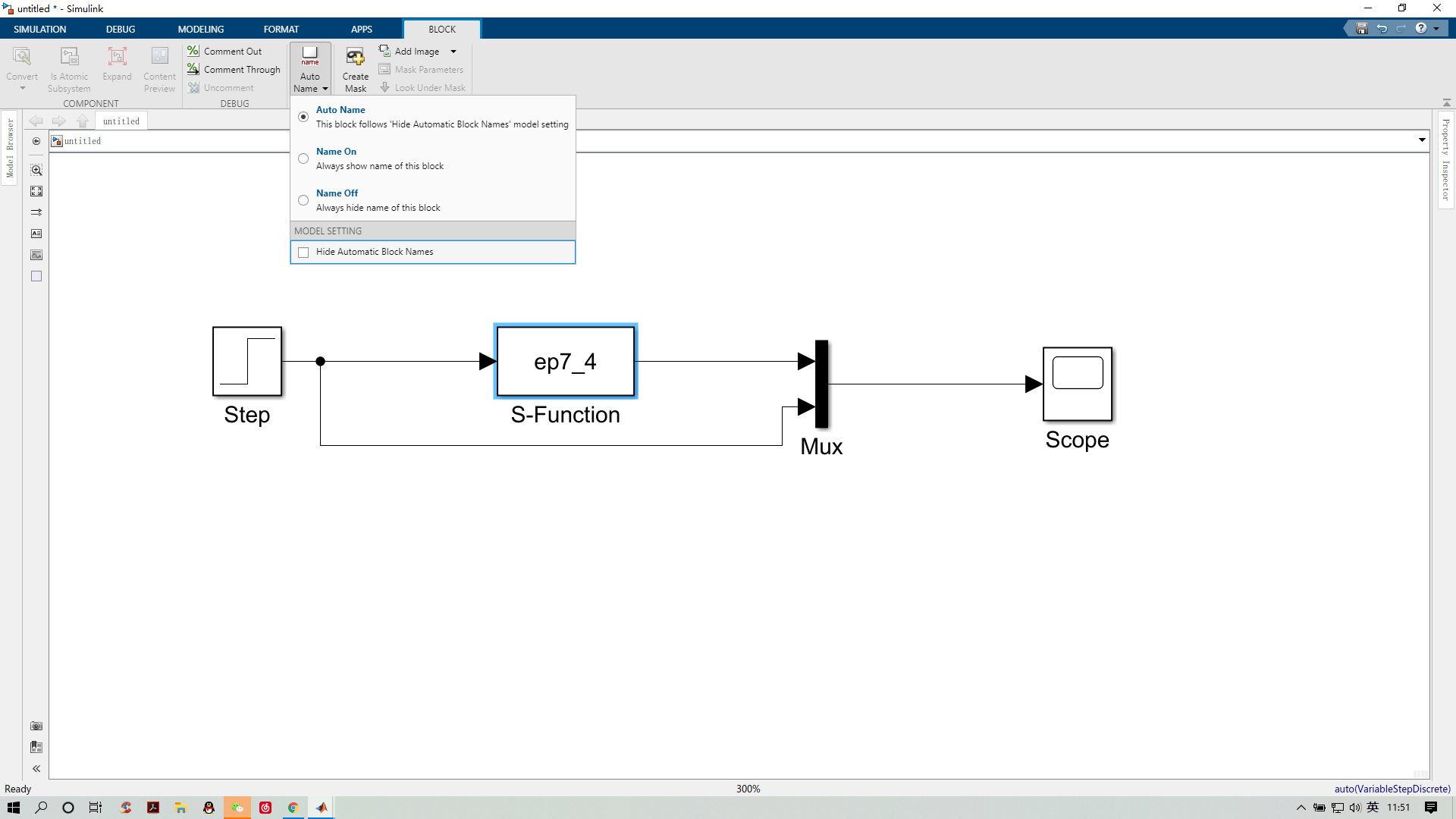This screenshot has width=1456, height=819.
Task: Expand the Convert dropdown arrow
Action: (22, 89)
